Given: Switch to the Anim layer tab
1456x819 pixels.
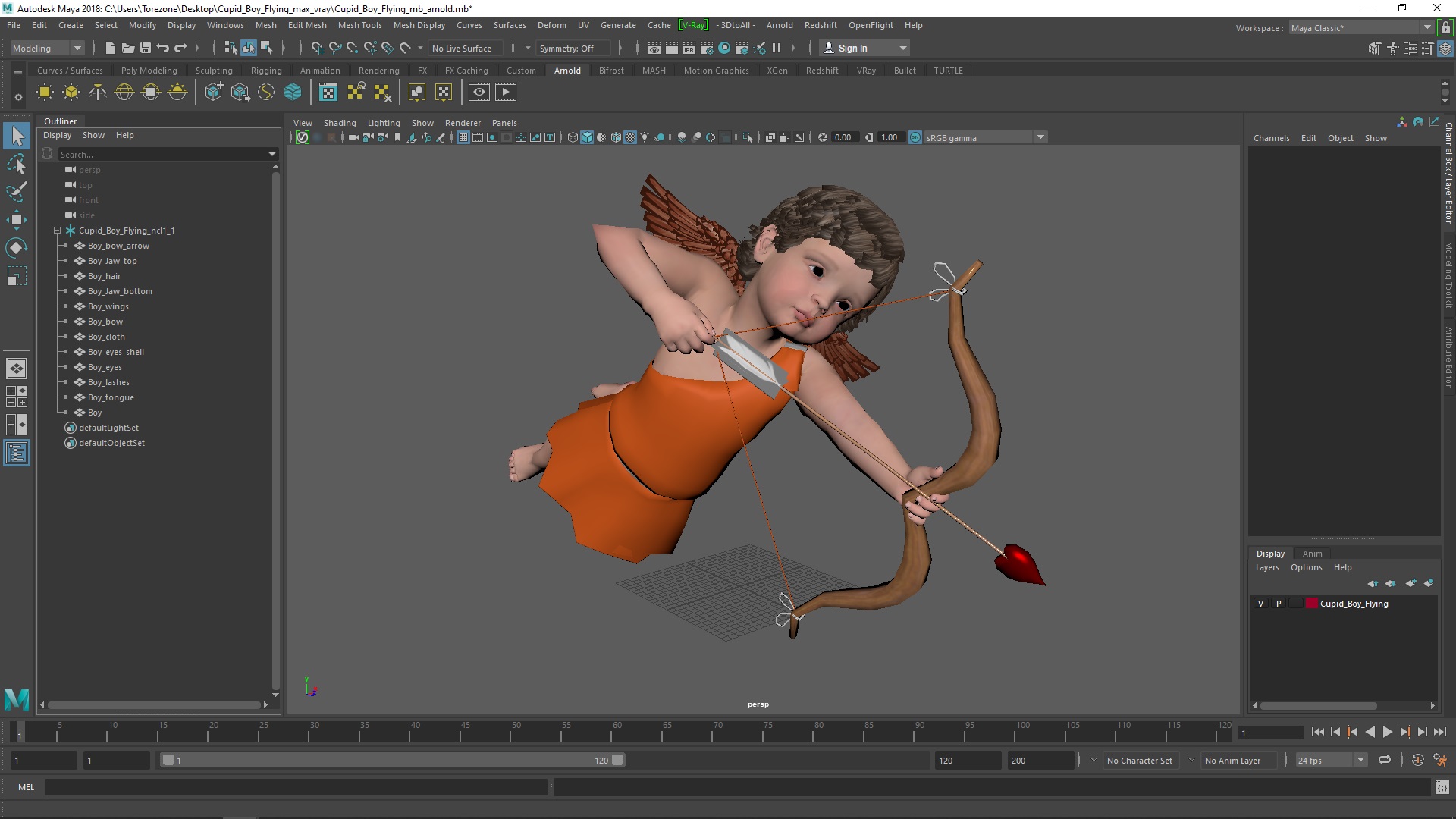Looking at the screenshot, I should tap(1312, 554).
